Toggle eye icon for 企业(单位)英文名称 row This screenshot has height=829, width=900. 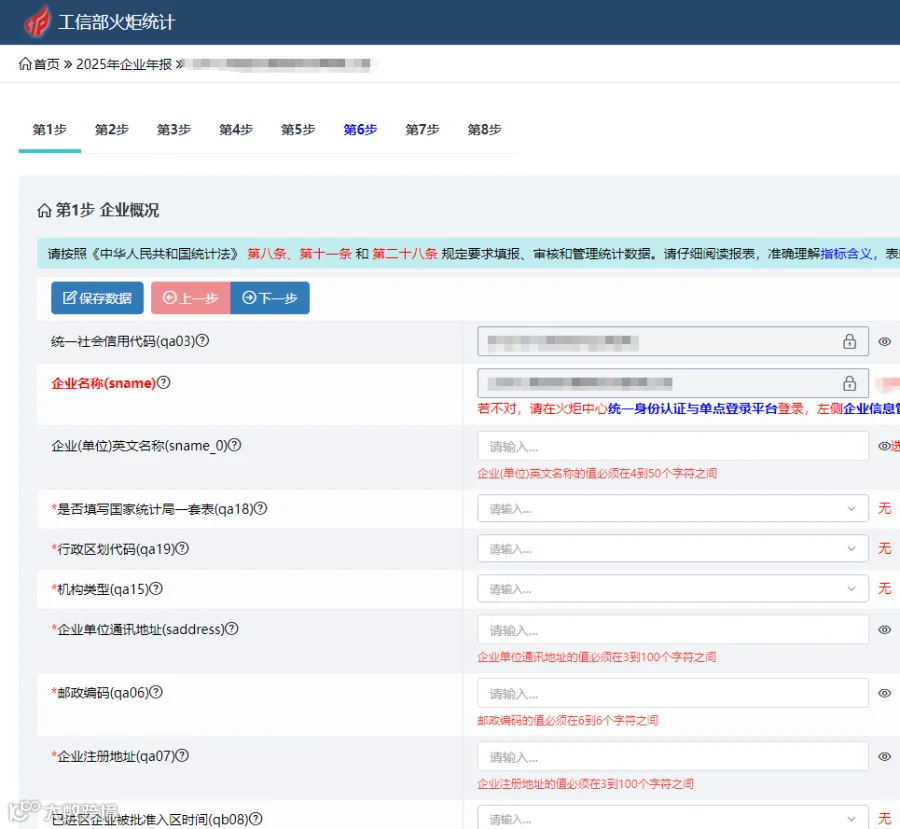pos(885,446)
